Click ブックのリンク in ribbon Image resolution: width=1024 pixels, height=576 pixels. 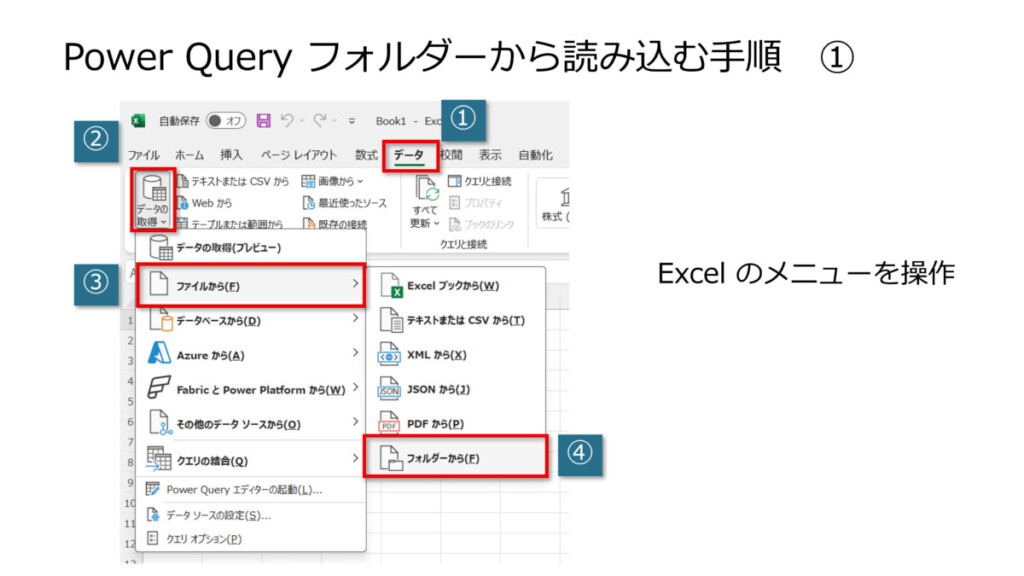[481, 224]
